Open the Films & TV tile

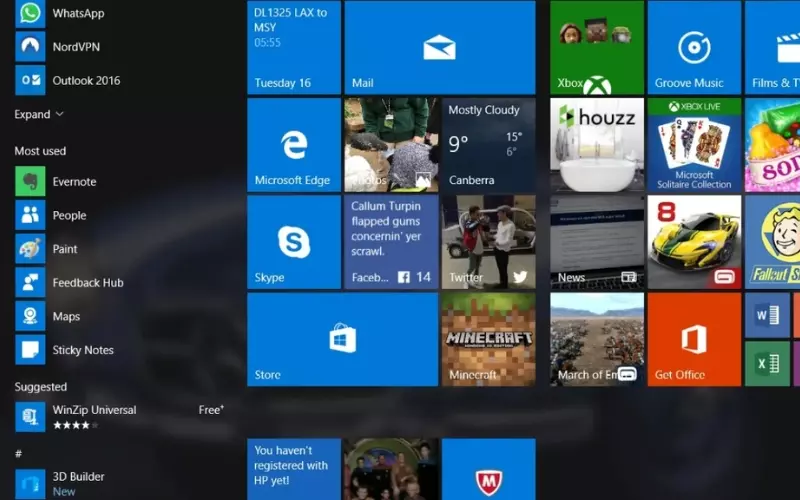point(772,47)
